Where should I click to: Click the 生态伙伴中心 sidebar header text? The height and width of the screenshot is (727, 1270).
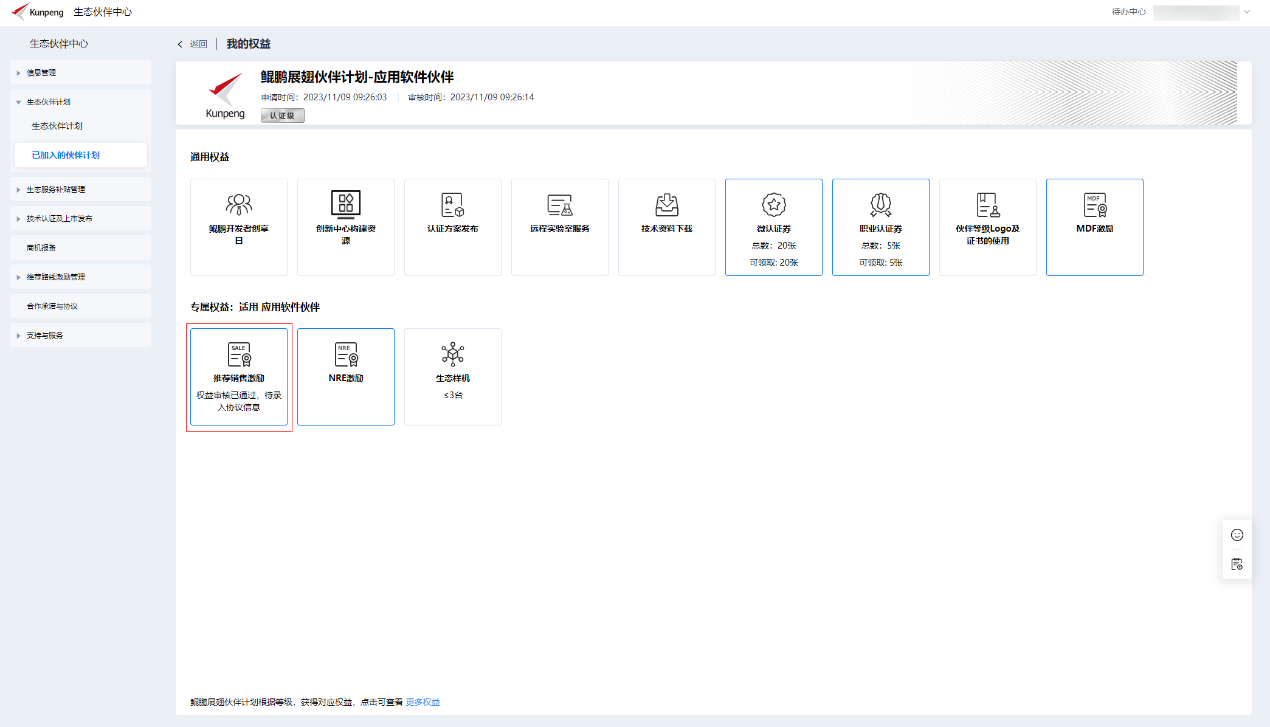coord(59,44)
